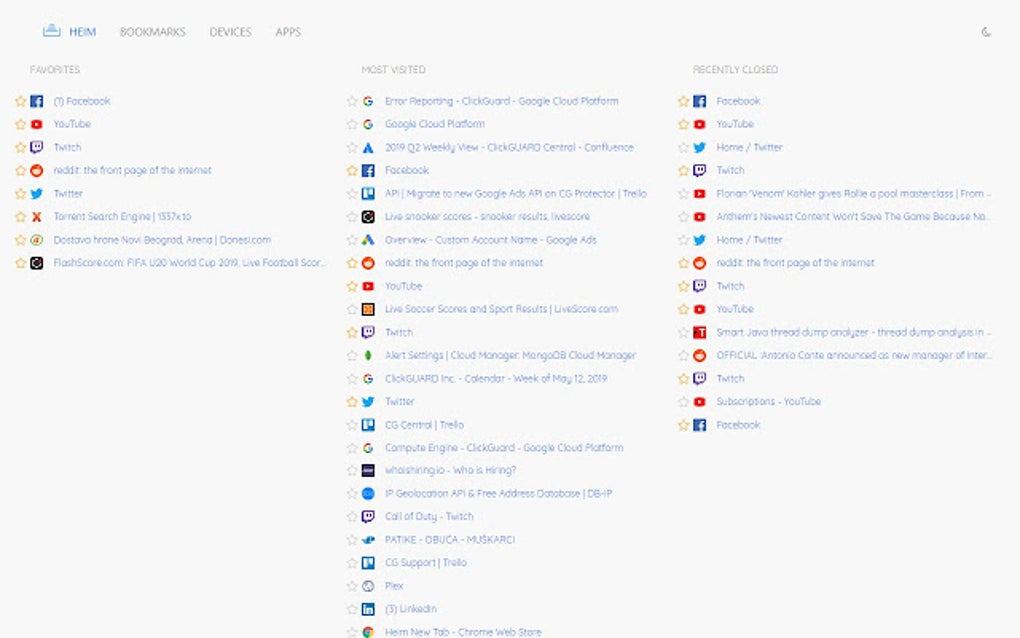This screenshot has height=638, width=1020.
Task: Switch to the BOOKMARKS tab
Action: click(x=151, y=31)
